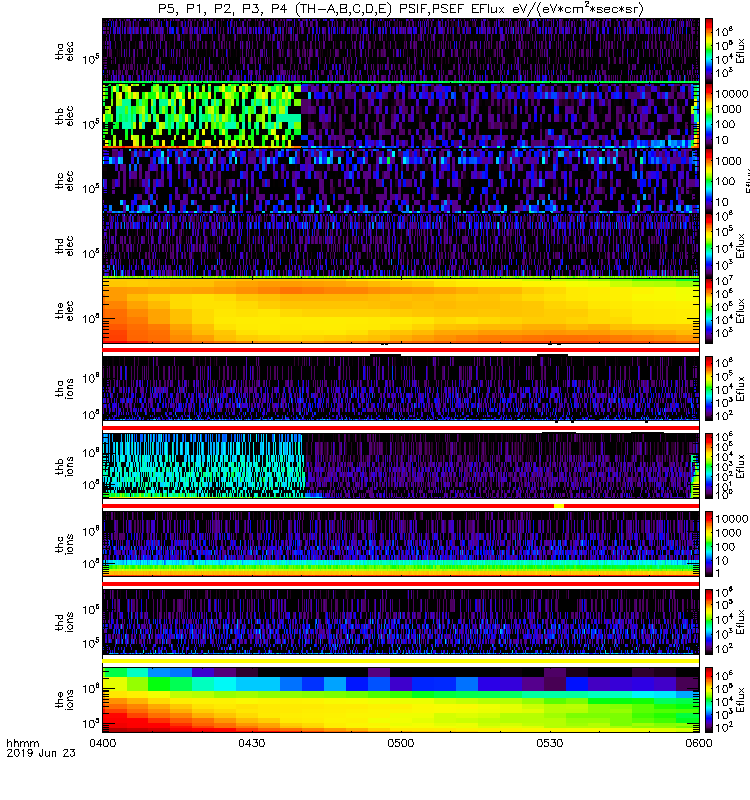
Task: Click the Eflux label of tha elec colorbar
Action: click(740, 51)
